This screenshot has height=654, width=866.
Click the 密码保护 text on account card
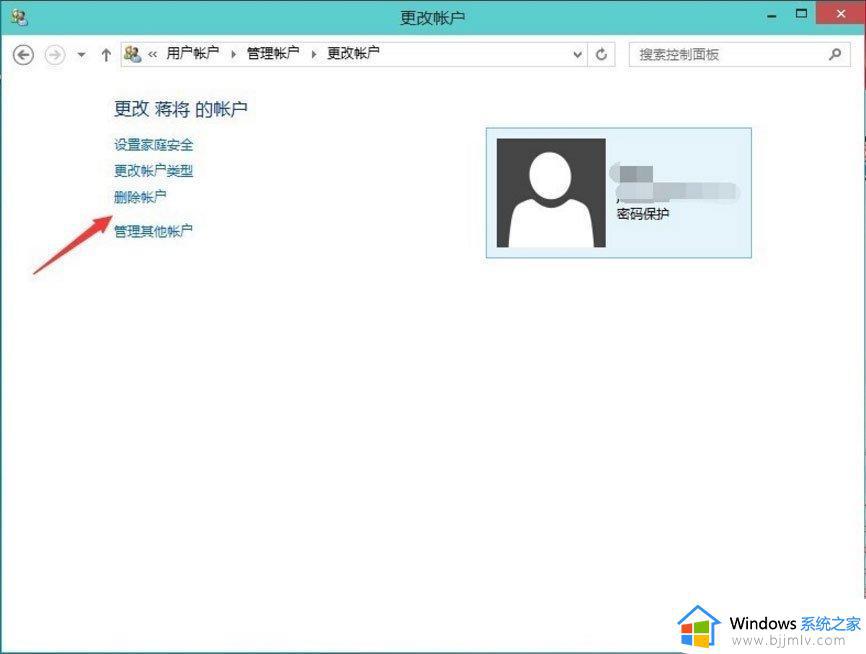[x=643, y=214]
